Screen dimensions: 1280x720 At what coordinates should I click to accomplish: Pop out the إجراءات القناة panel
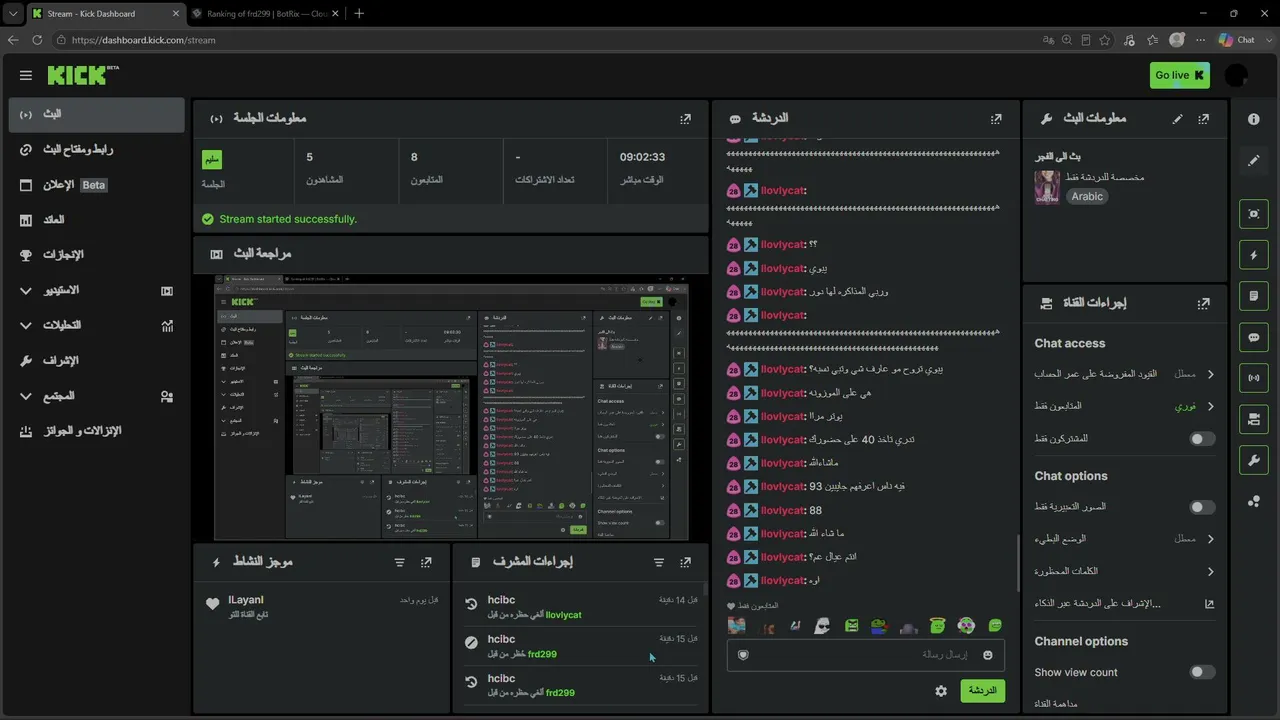(1203, 303)
